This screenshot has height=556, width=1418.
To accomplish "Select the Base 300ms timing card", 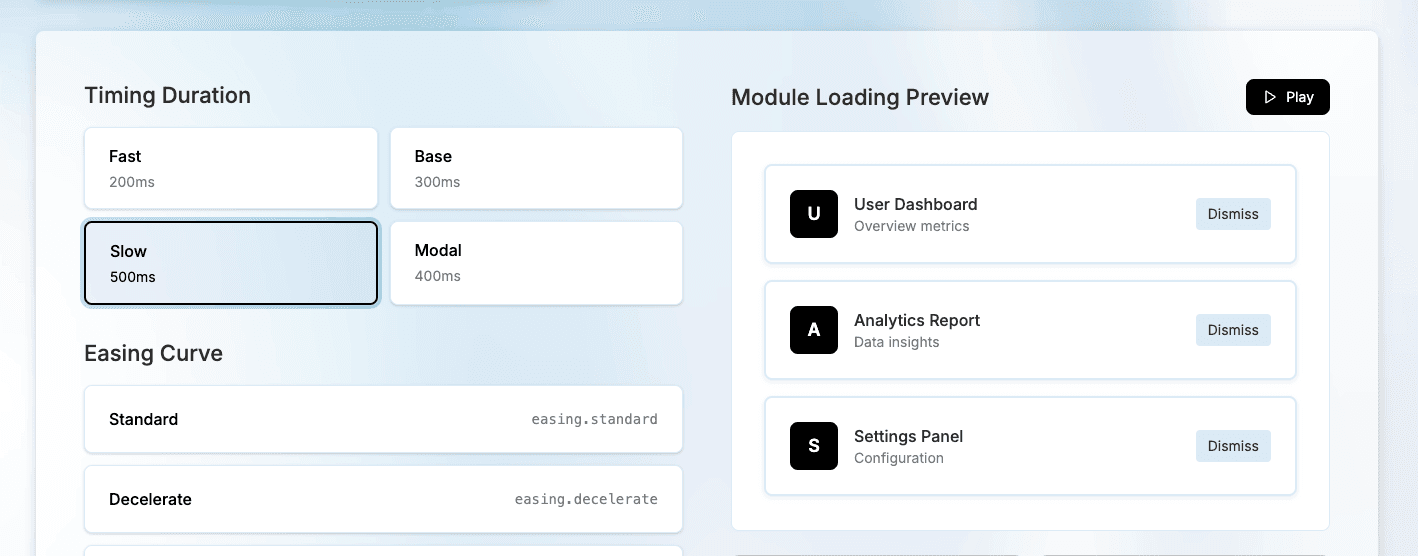I will pos(536,168).
